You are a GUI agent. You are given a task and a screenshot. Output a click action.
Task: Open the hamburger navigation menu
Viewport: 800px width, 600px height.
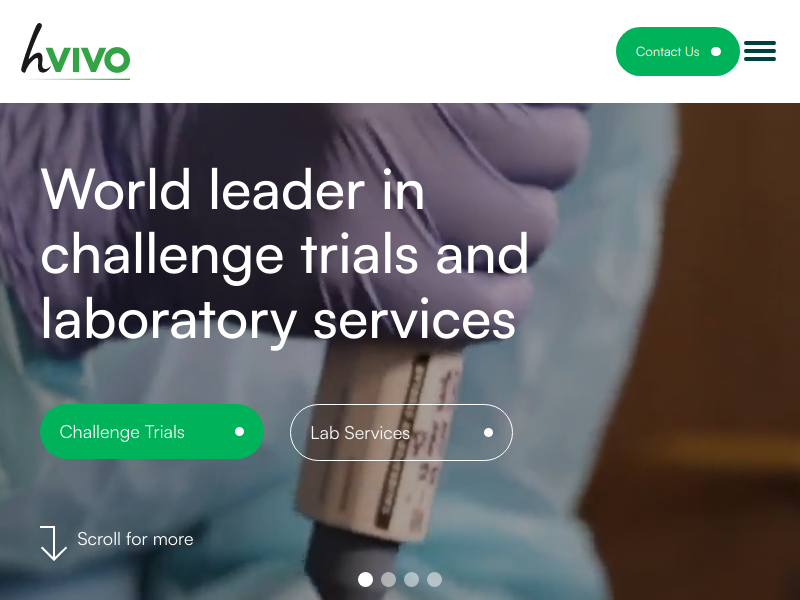coord(760,51)
